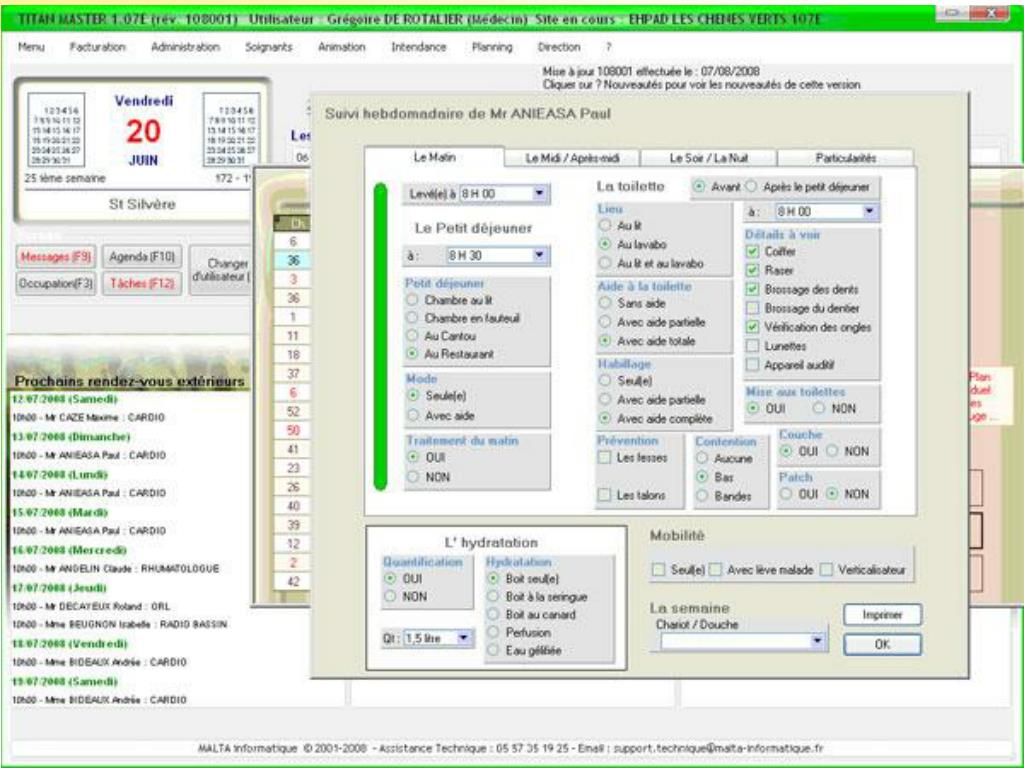Click the Tâches (F12) button
The image size is (1024, 768).
(142, 283)
